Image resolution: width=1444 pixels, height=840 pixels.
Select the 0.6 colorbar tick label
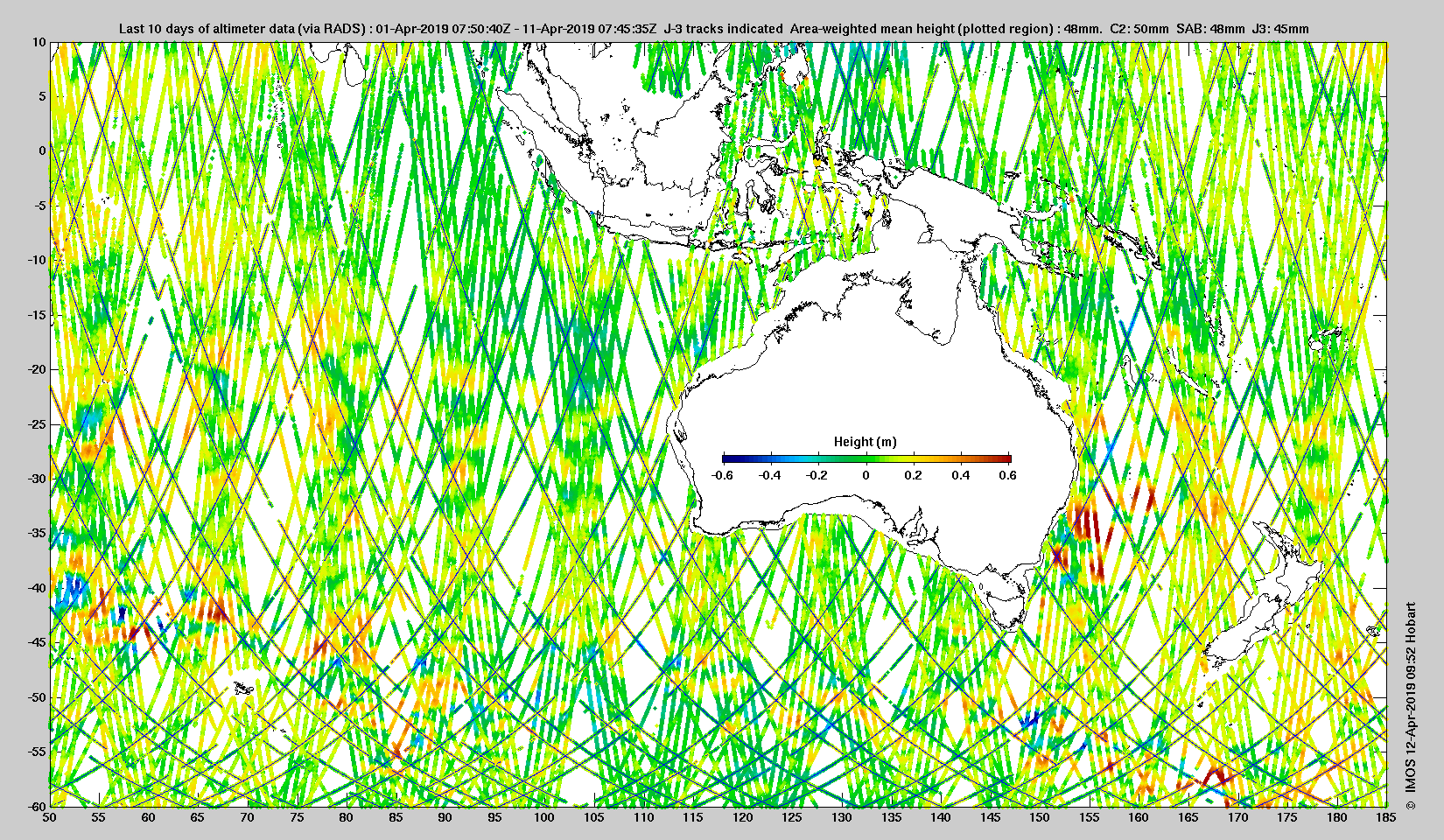click(1008, 475)
